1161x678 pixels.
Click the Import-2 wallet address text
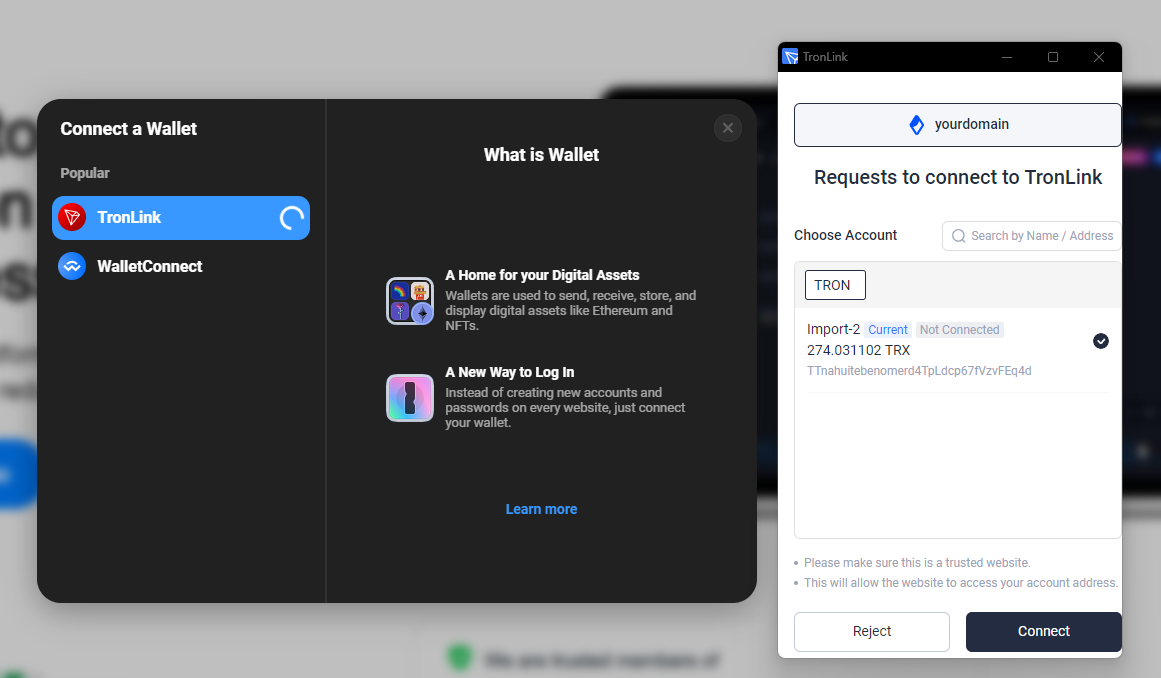pyautogui.click(x=919, y=371)
